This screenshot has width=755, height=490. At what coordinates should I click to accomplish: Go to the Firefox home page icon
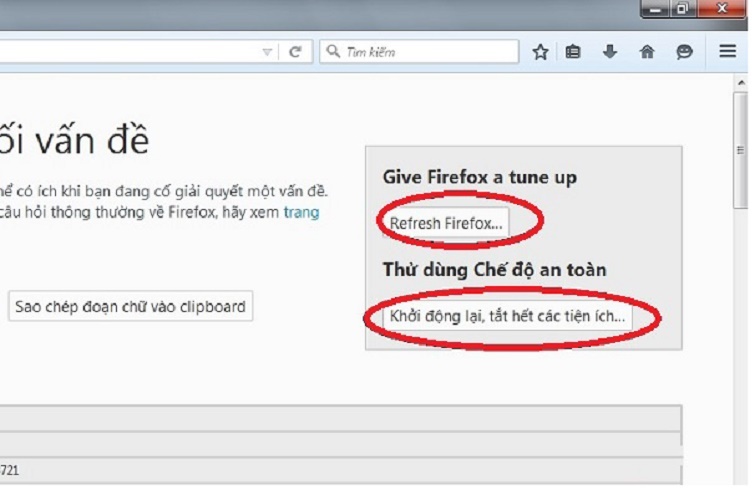tap(647, 52)
